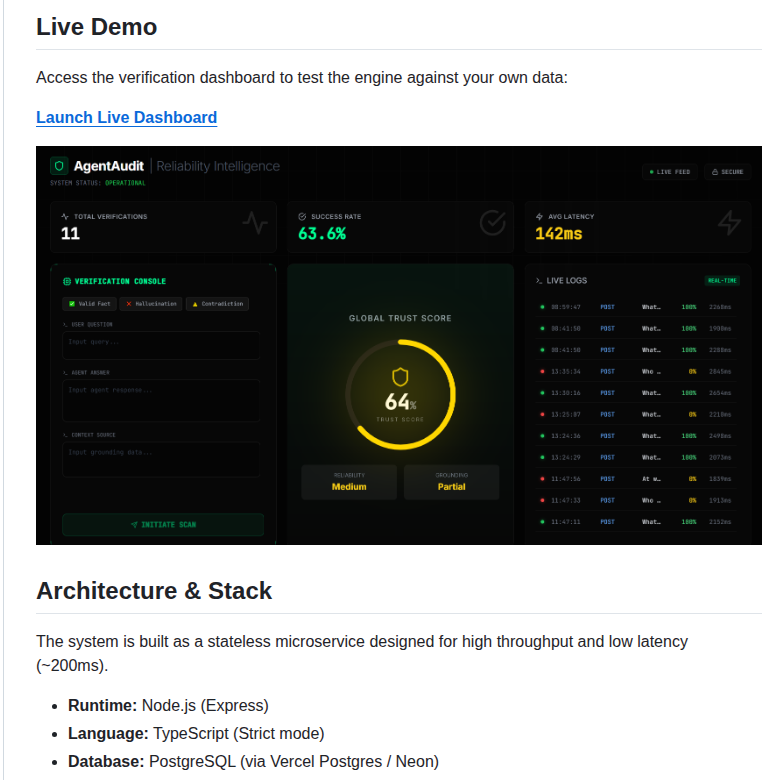Viewport: 782px width, 780px height.
Task: Click the Live Logs terminal icon
Action: pyautogui.click(x=539, y=281)
